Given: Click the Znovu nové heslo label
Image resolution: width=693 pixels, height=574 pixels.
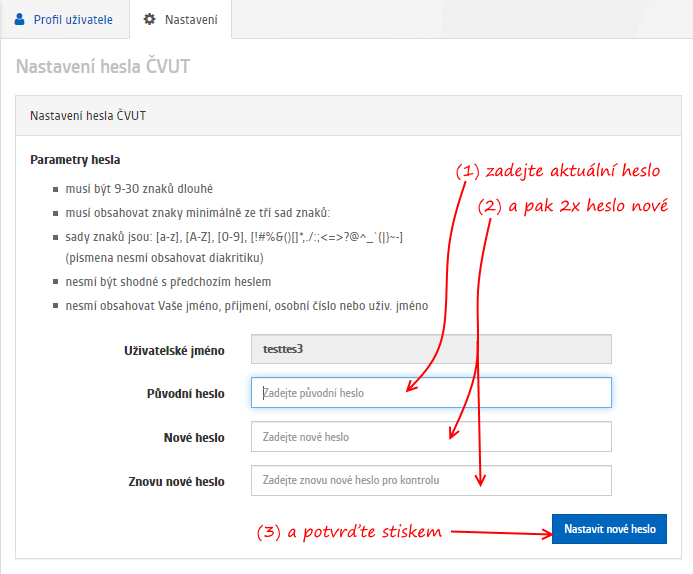Looking at the screenshot, I should (x=176, y=482).
